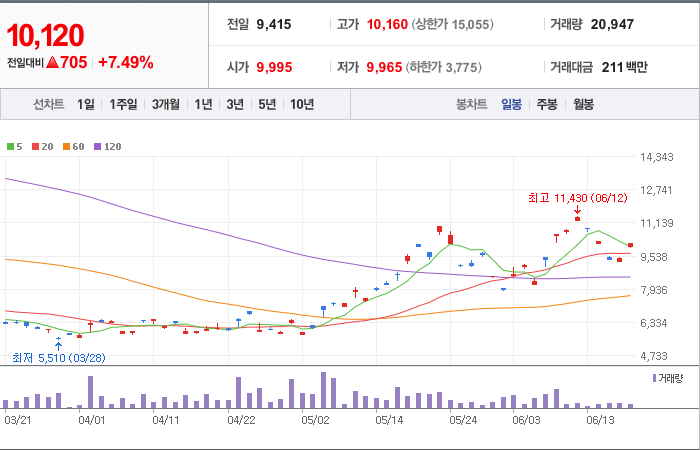700x450 pixels.
Task: Select the 3개월 chart period
Action: [x=166, y=104]
